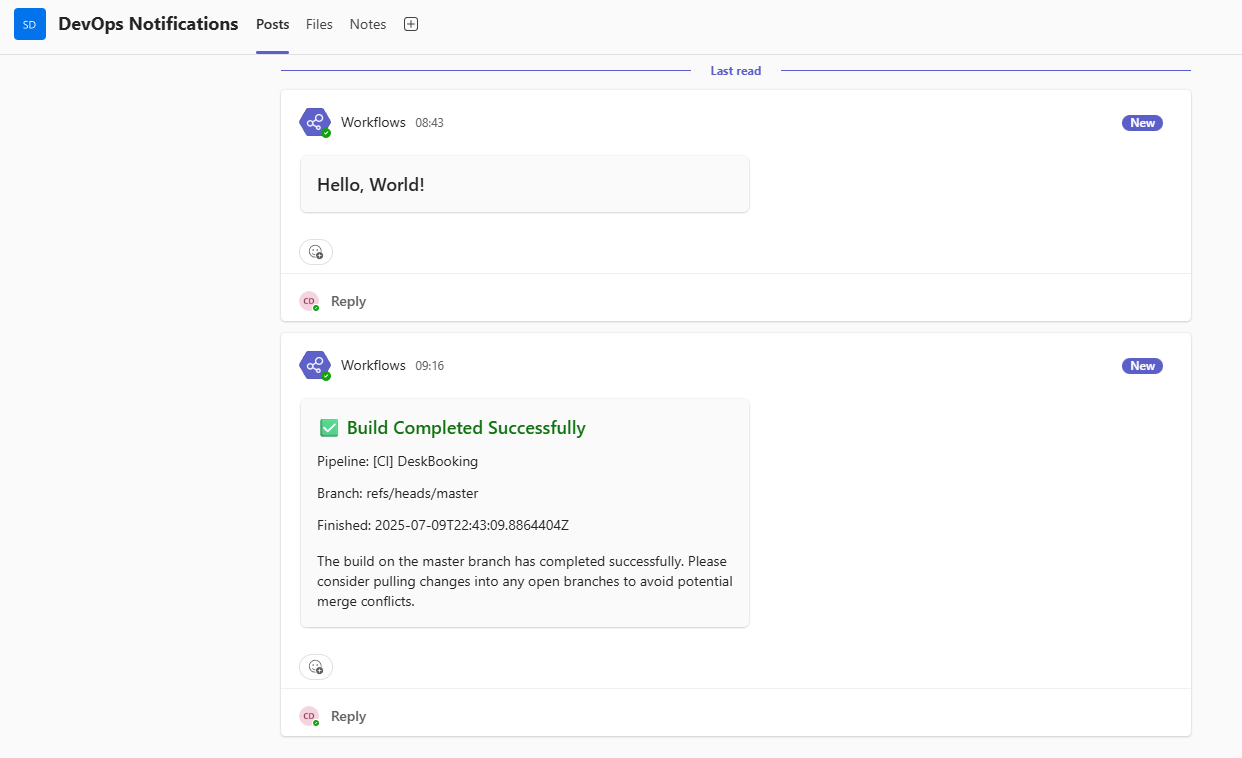Click the Build Completed Successfully heading
The height and width of the screenshot is (758, 1242).
(466, 428)
